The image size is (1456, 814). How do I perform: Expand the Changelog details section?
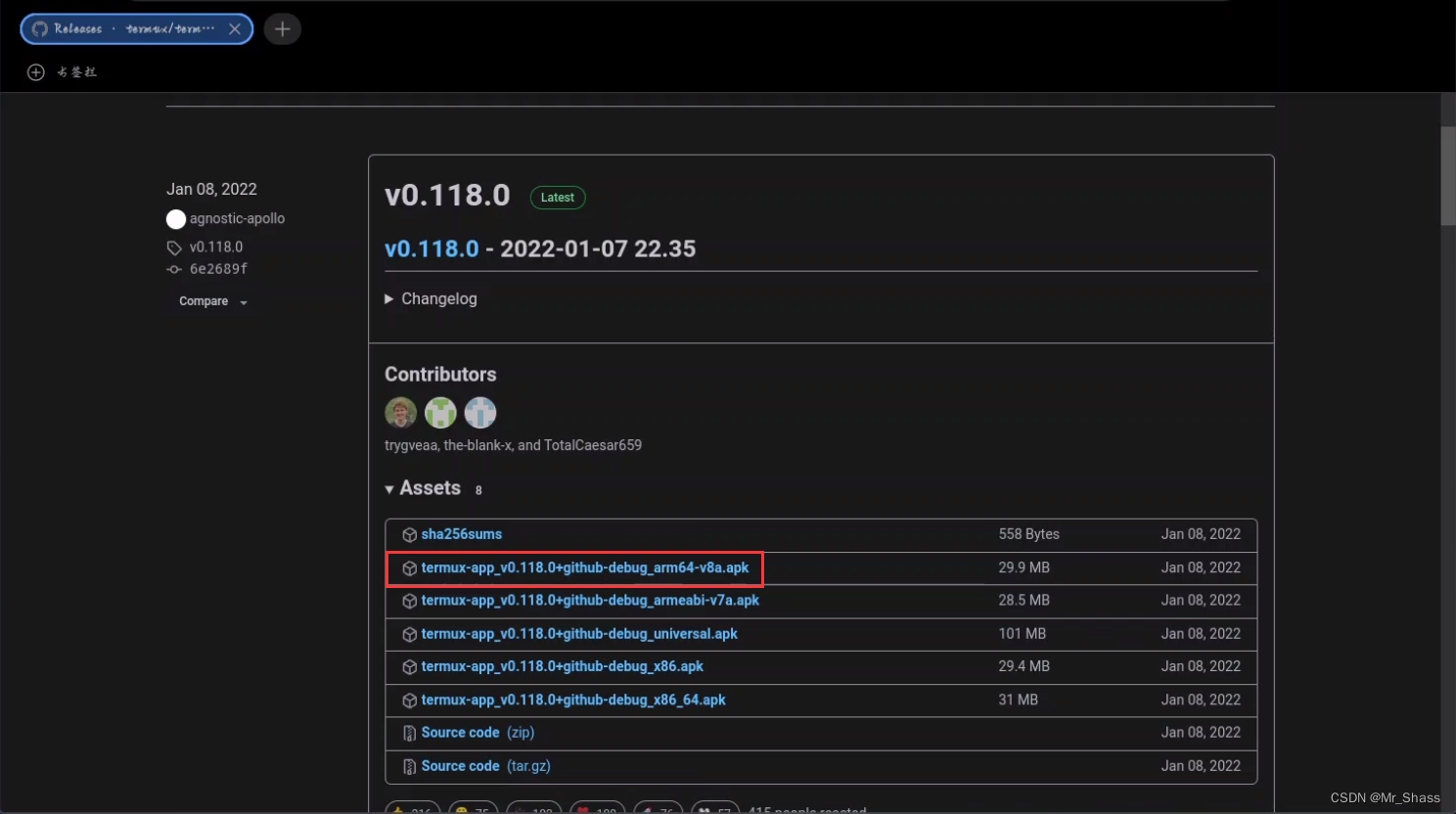click(x=431, y=299)
